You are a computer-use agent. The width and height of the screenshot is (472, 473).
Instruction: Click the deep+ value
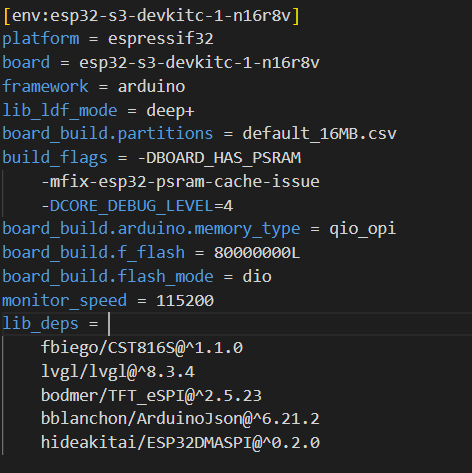(x=170, y=111)
